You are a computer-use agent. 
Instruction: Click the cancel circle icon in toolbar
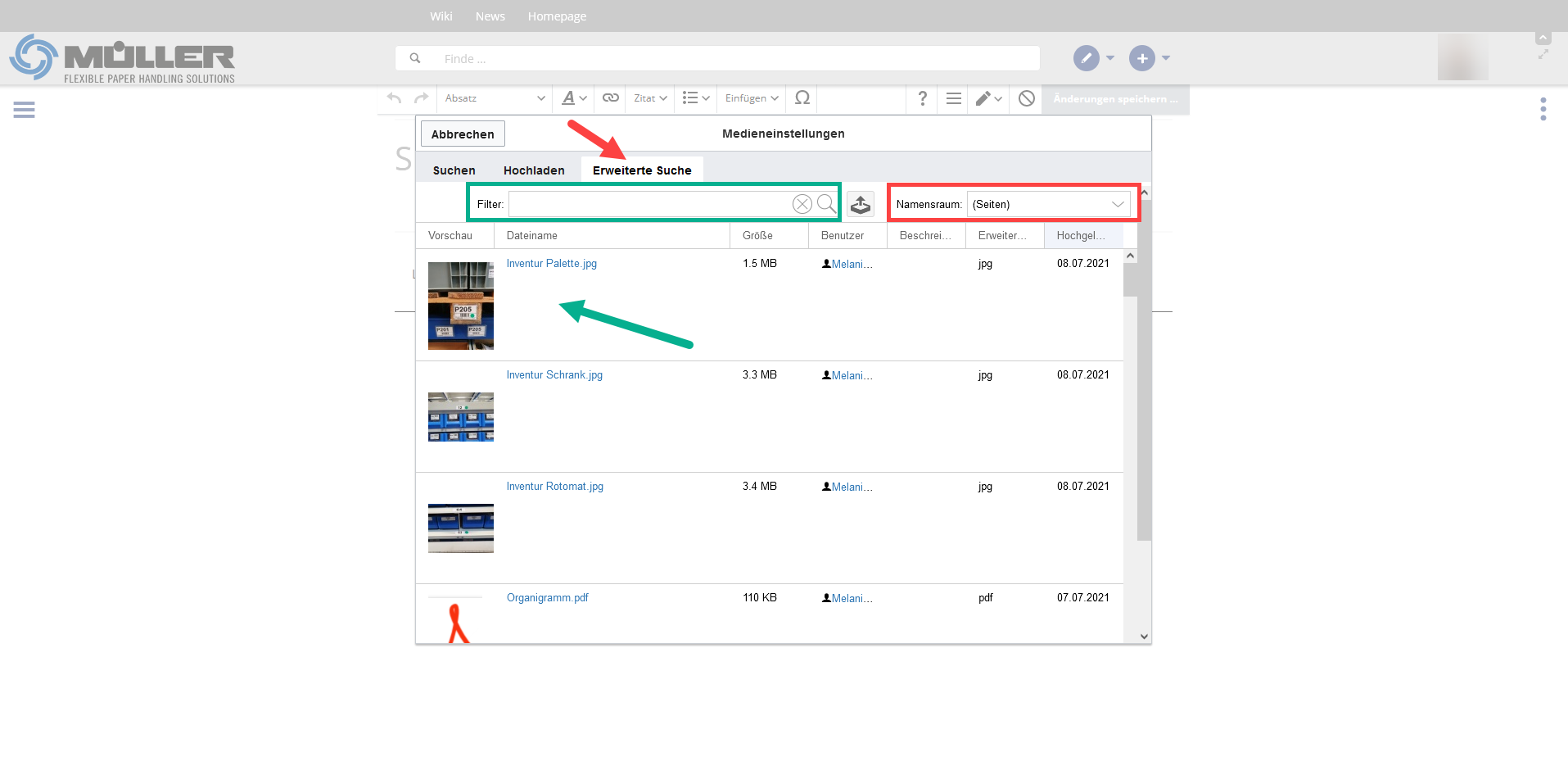click(1026, 98)
